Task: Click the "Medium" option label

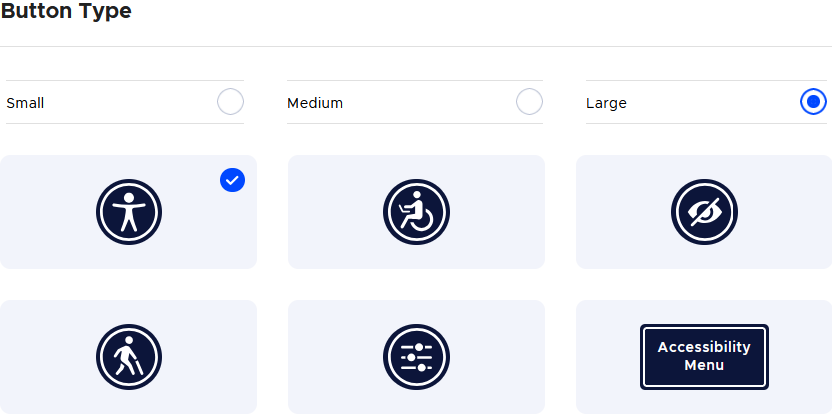Action: tap(315, 103)
